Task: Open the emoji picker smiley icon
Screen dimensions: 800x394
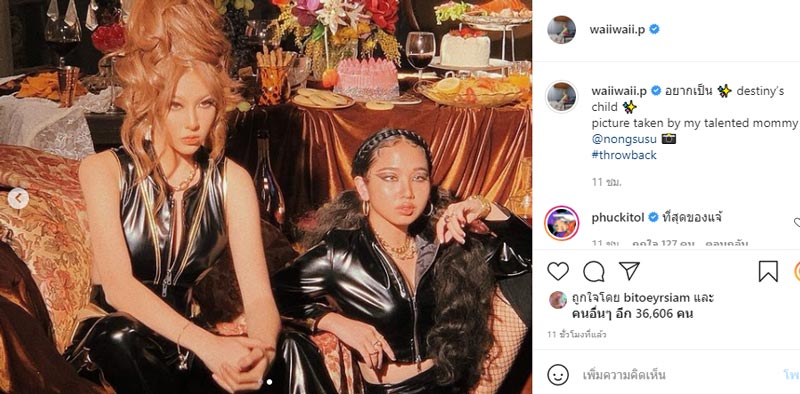Action: (558, 375)
